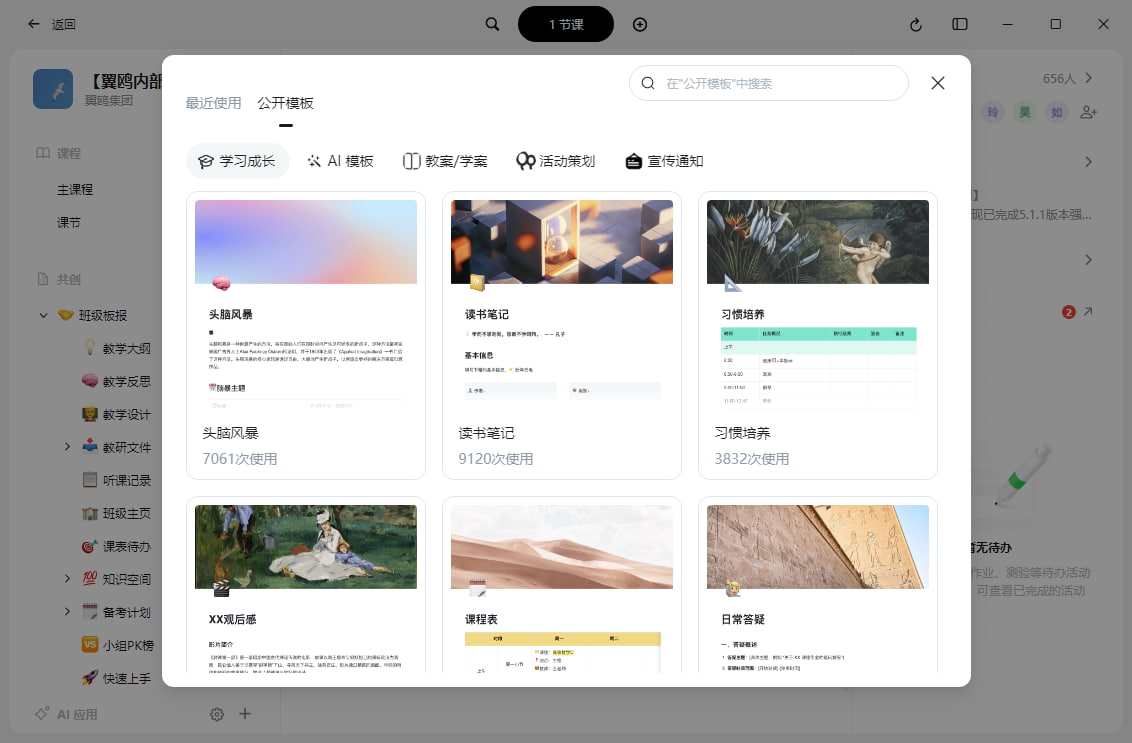This screenshot has width=1132, height=743.
Task: Open the search magnifier in the title bar
Action: tap(492, 24)
